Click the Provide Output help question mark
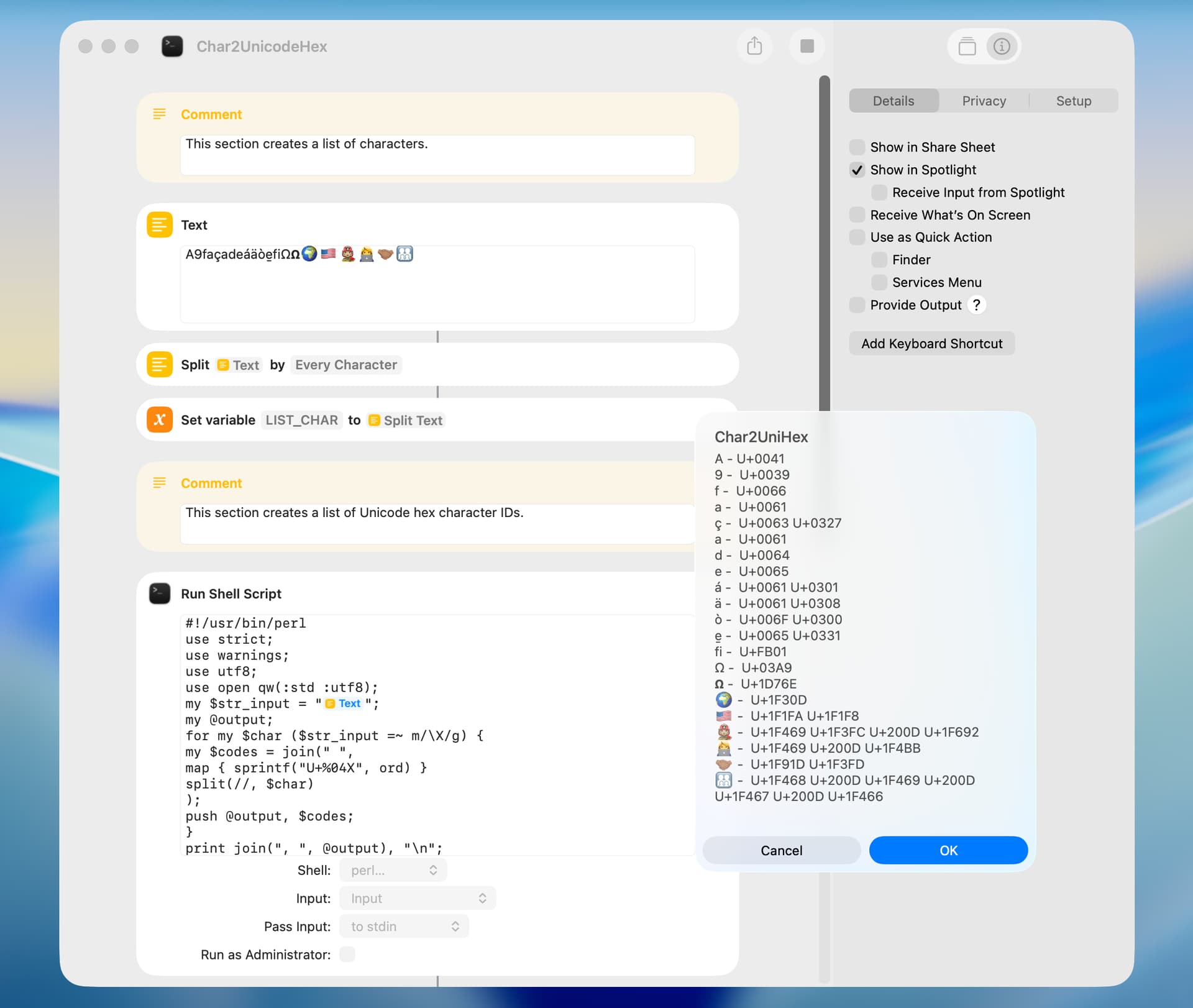The height and width of the screenshot is (1008, 1193). (x=977, y=305)
